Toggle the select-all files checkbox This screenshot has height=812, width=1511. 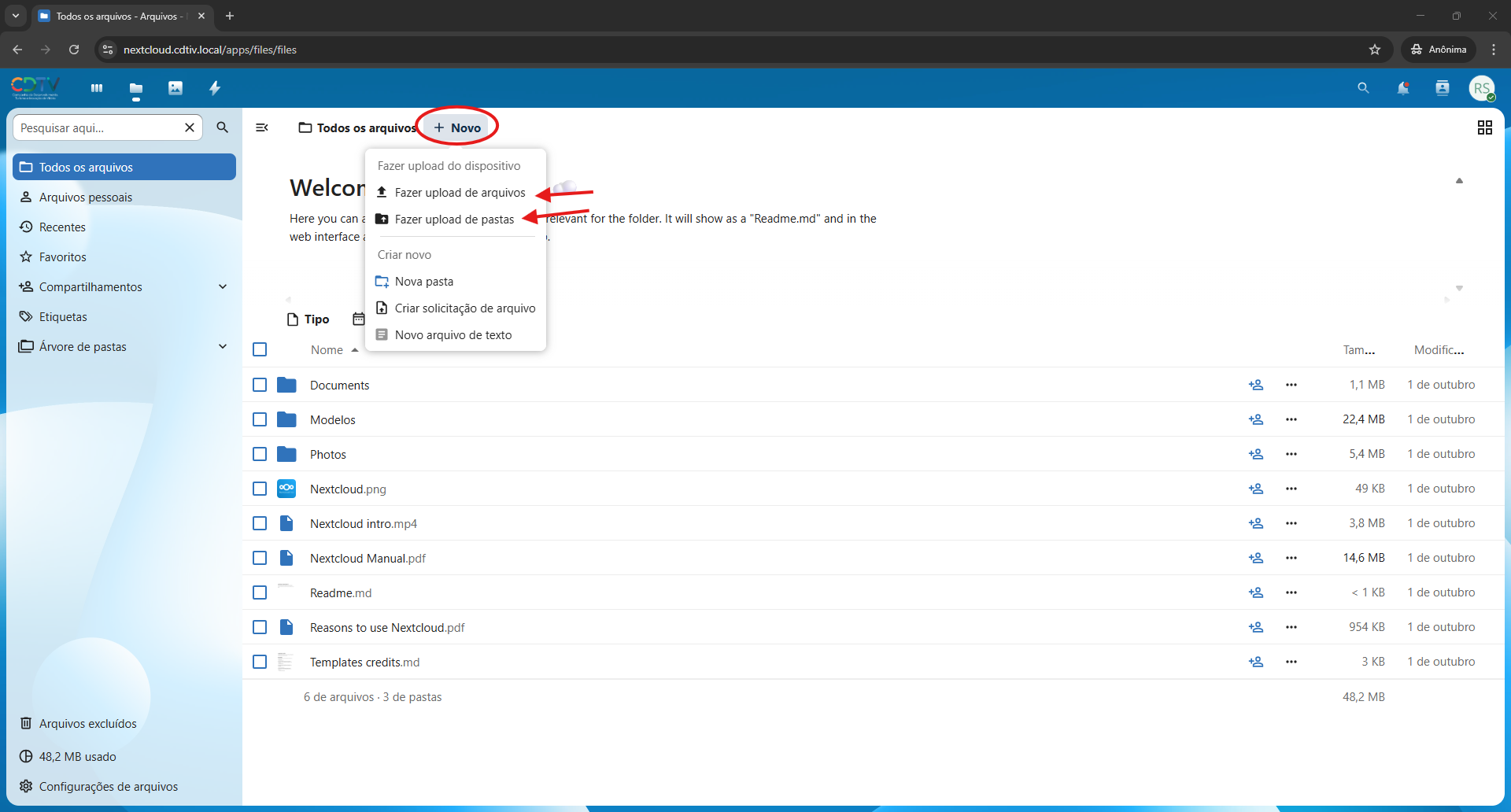[x=260, y=349]
